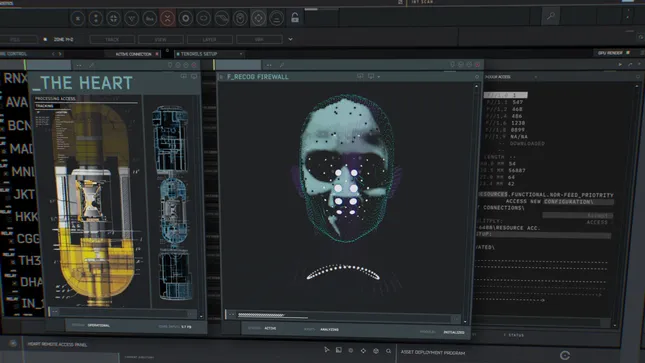Select the wave curve tool icon
This screenshot has width=645, height=363.
pos(222,18)
